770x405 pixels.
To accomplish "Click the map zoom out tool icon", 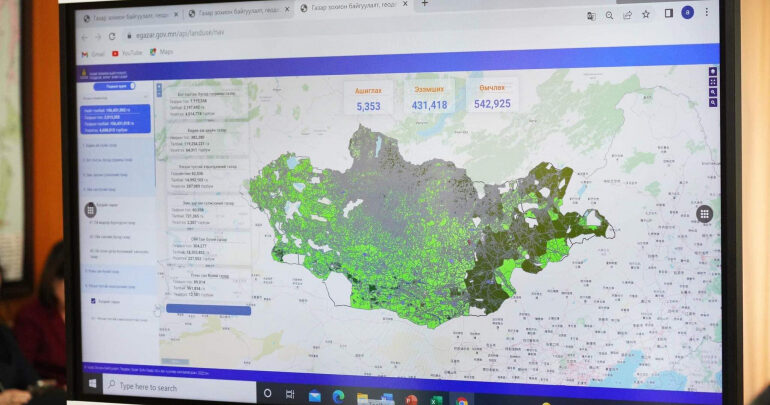I will [x=712, y=103].
